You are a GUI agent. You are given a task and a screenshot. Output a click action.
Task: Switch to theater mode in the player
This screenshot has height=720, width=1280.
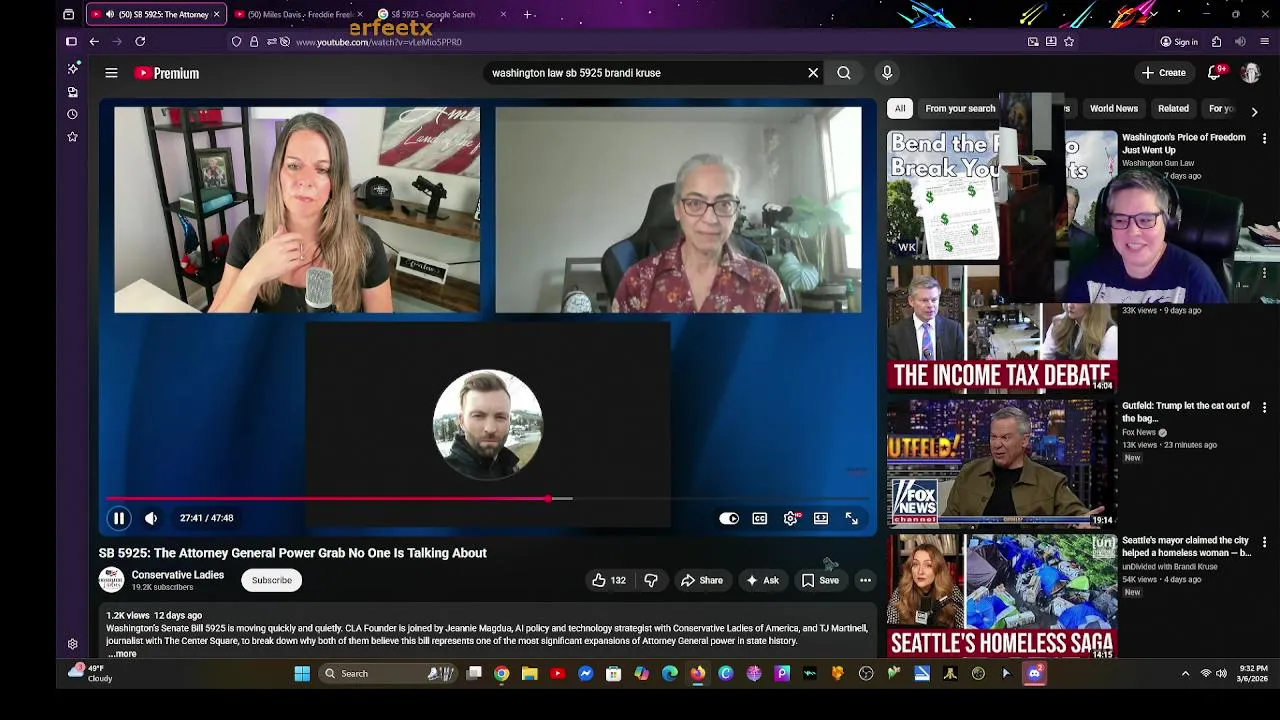click(x=821, y=518)
